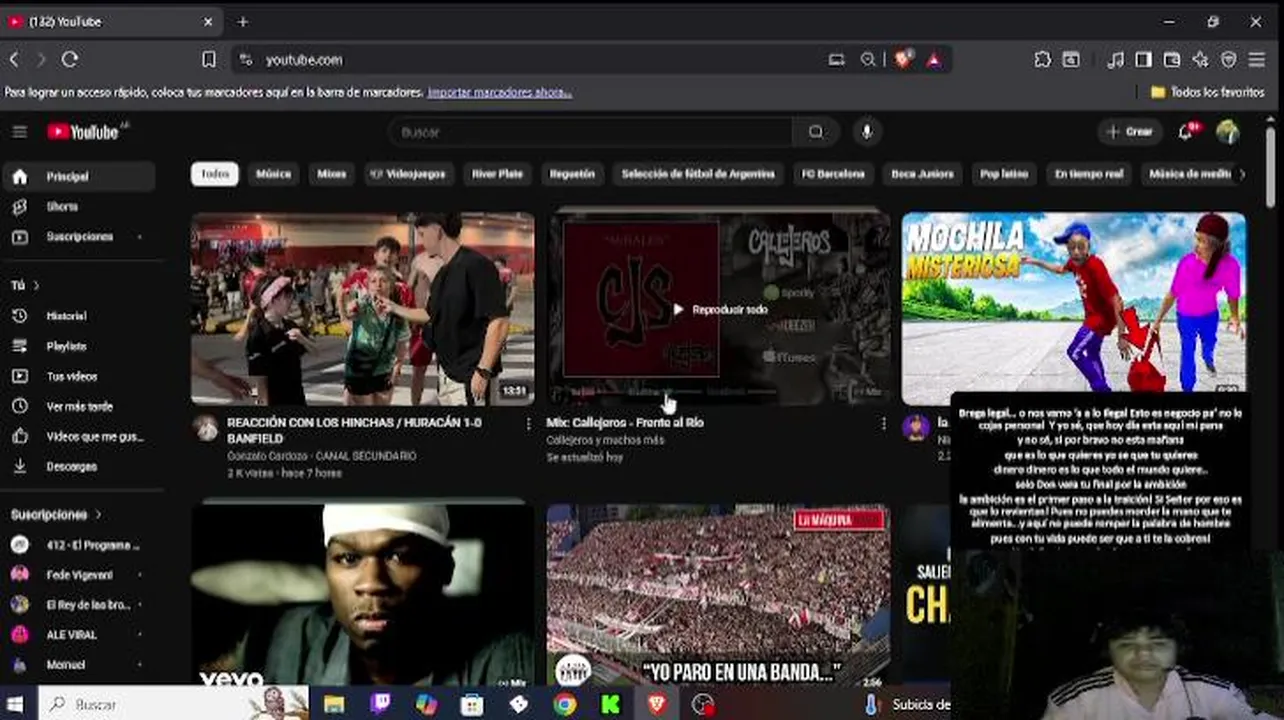The height and width of the screenshot is (720, 1284).
Task: Open the Windows Start menu
Action: pyautogui.click(x=16, y=704)
